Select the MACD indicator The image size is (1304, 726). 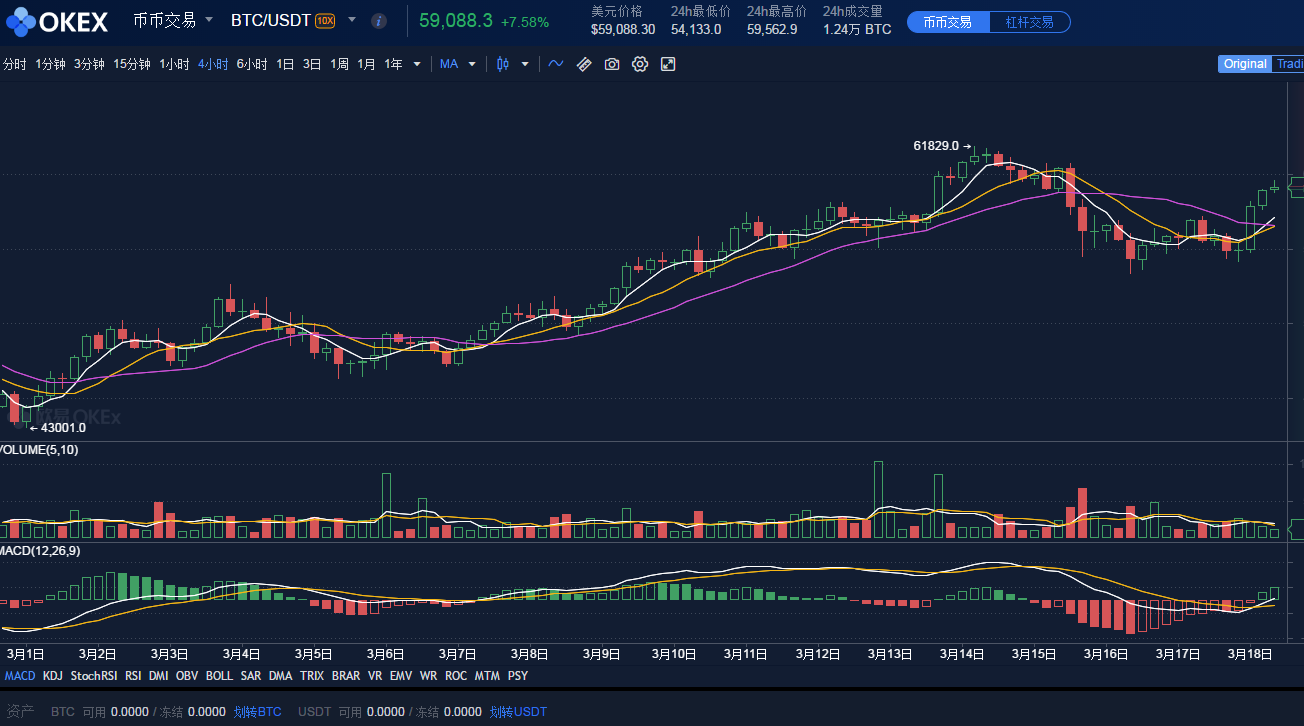[x=20, y=676]
